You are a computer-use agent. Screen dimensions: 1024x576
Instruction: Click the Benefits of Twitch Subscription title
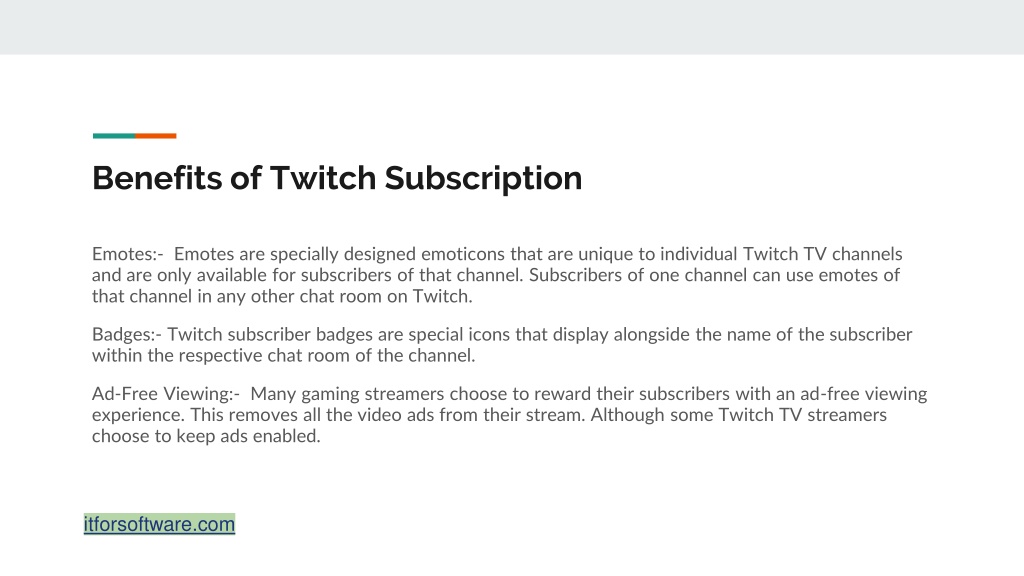(x=337, y=178)
